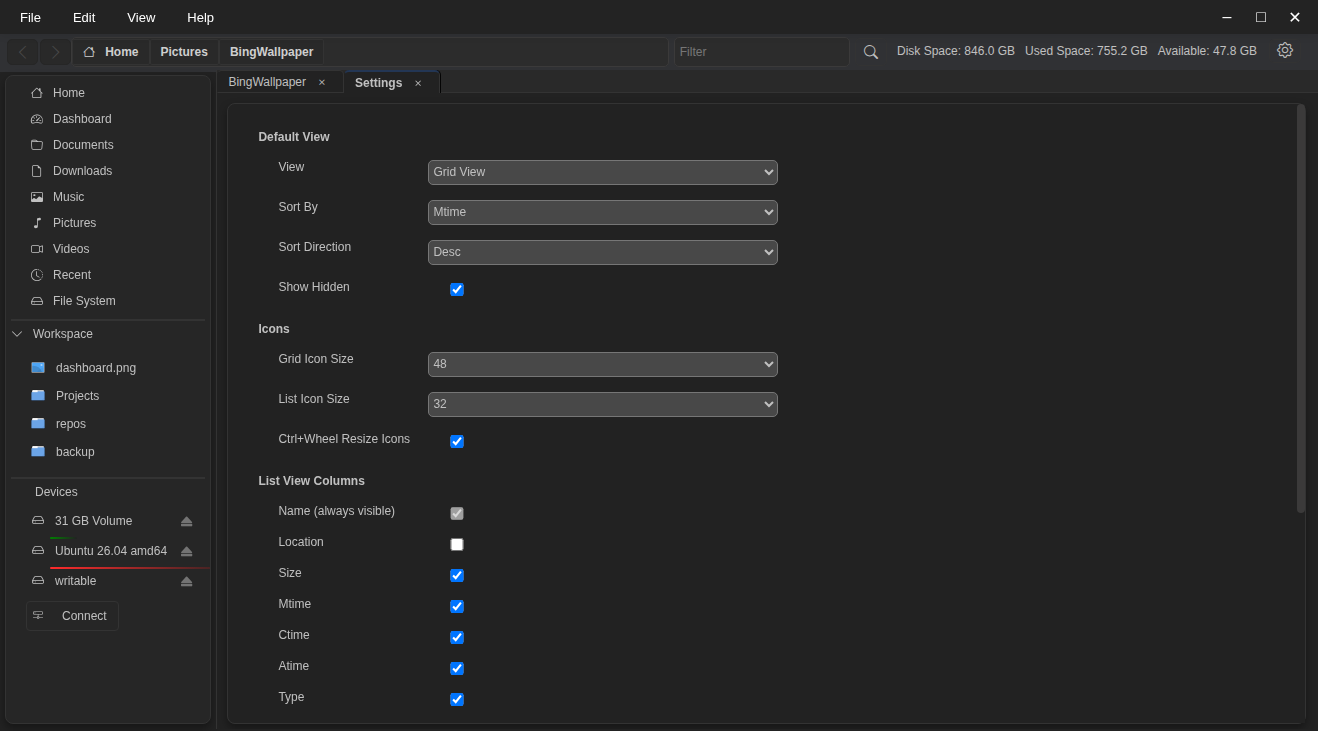1318x731 pixels.
Task: Click the search magnifier icon
Action: (x=871, y=52)
